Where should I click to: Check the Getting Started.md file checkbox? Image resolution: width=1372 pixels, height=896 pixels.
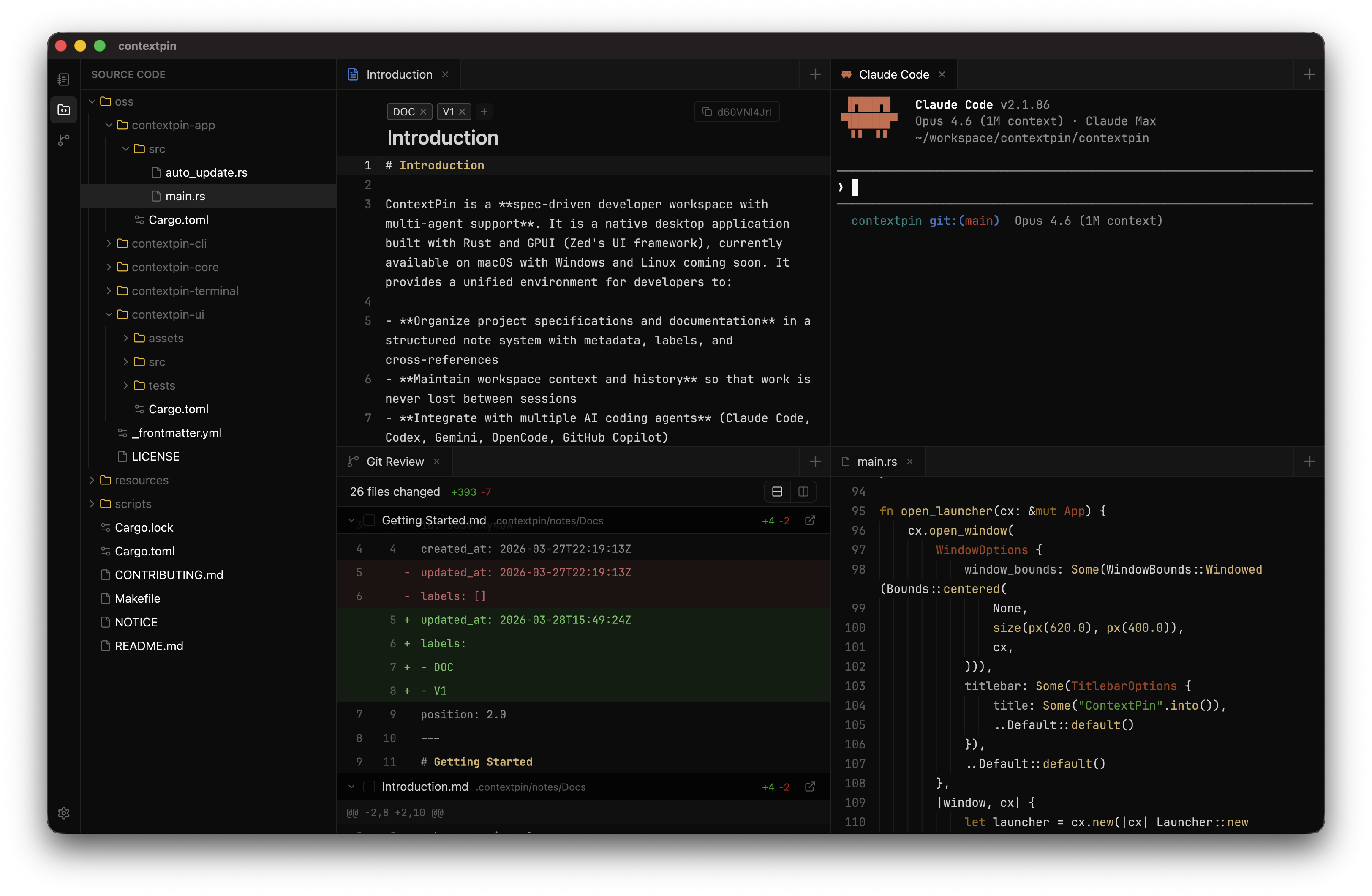tap(369, 520)
